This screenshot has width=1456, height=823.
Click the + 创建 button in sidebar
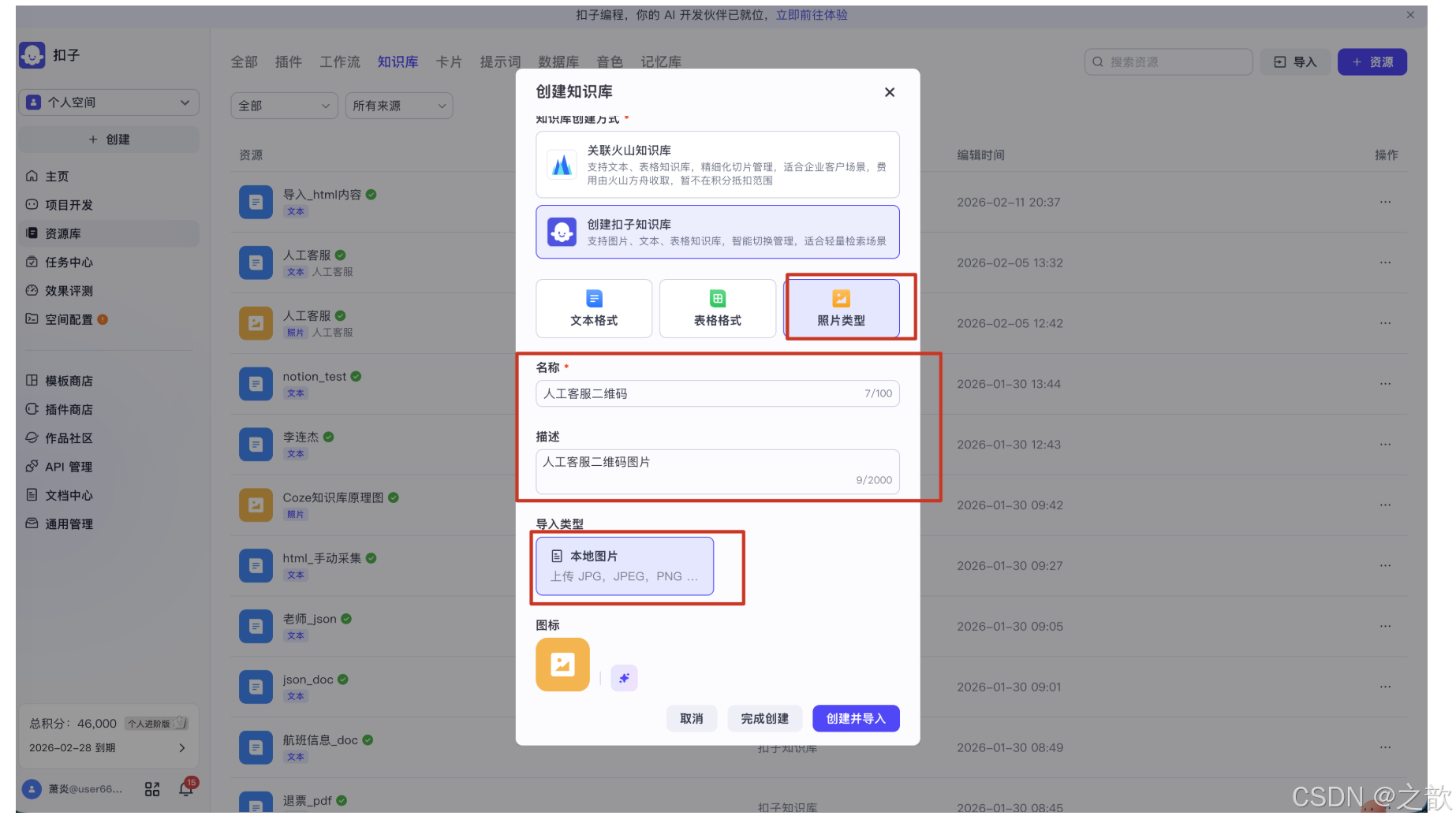[x=109, y=140]
